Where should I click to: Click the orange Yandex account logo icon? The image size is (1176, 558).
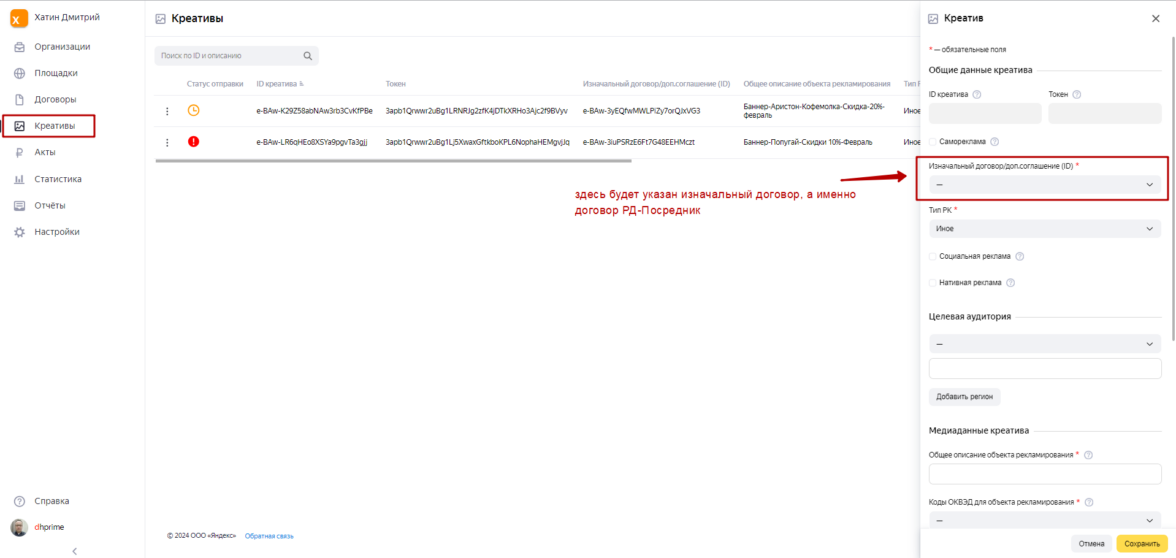pyautogui.click(x=19, y=19)
